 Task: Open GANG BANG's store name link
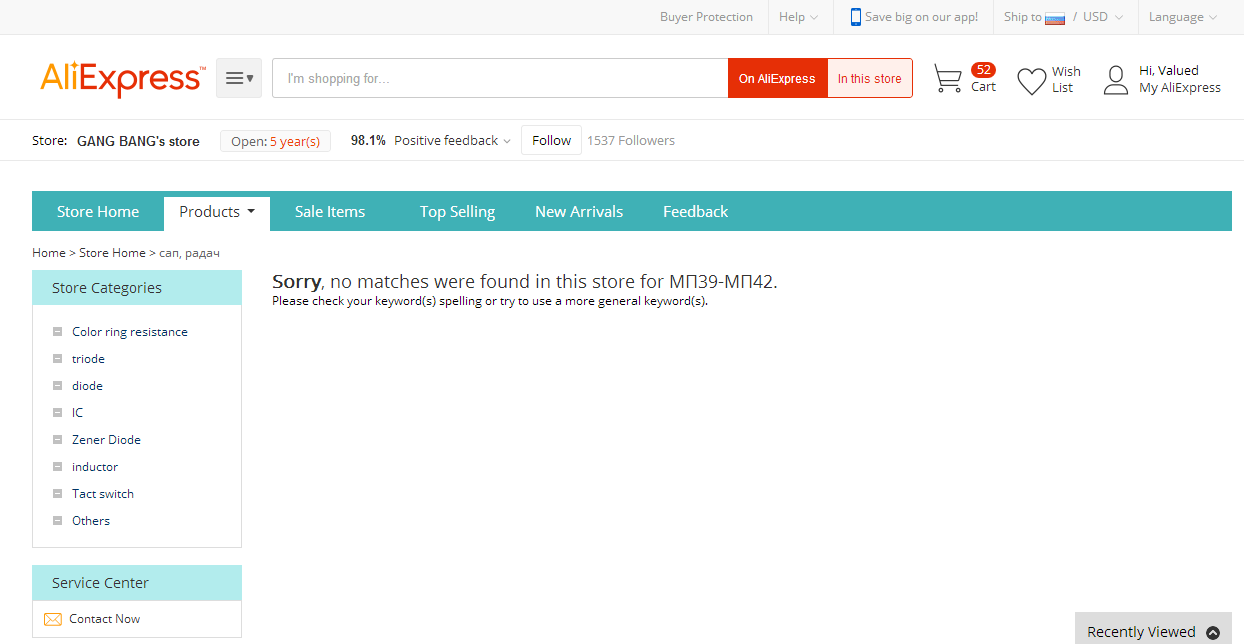pyautogui.click(x=138, y=141)
